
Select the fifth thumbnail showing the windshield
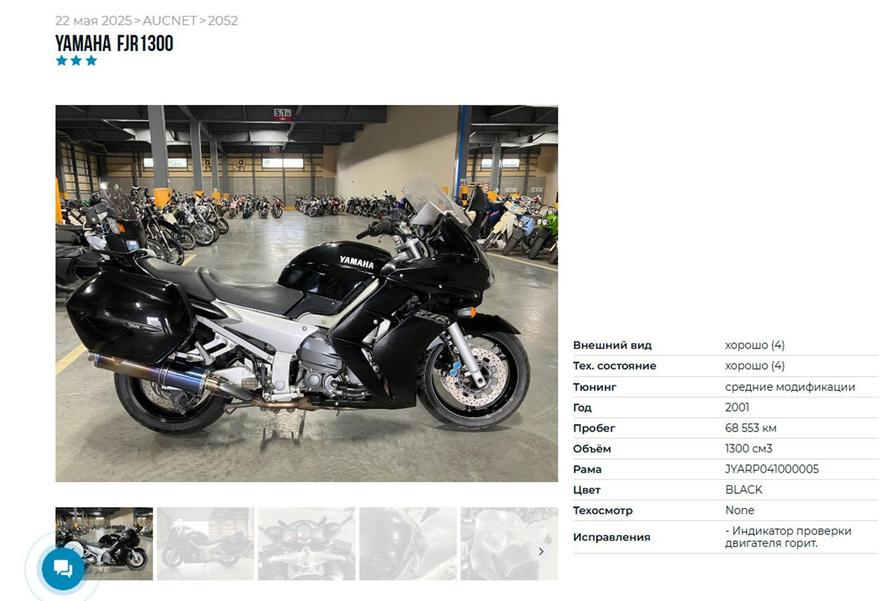click(x=509, y=543)
